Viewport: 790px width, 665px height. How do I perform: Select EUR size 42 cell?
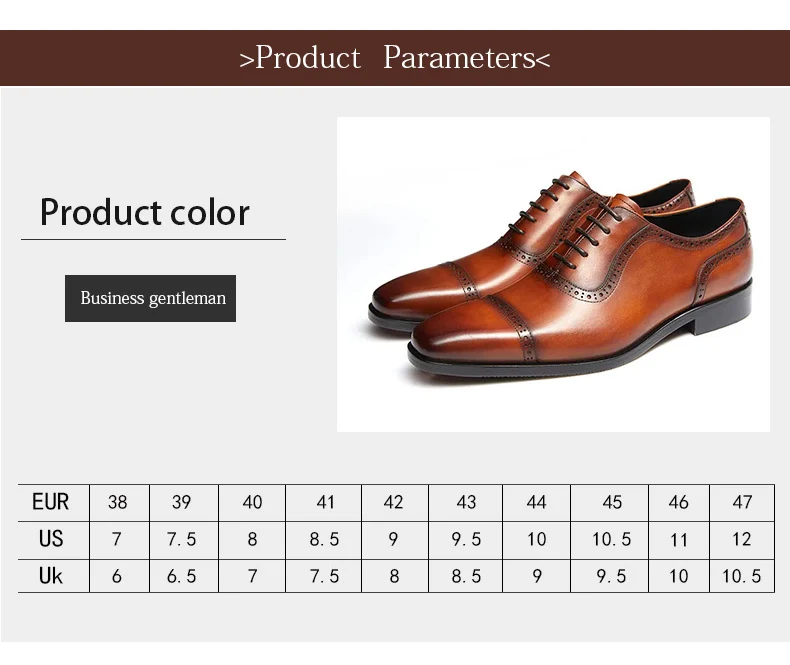point(394,502)
